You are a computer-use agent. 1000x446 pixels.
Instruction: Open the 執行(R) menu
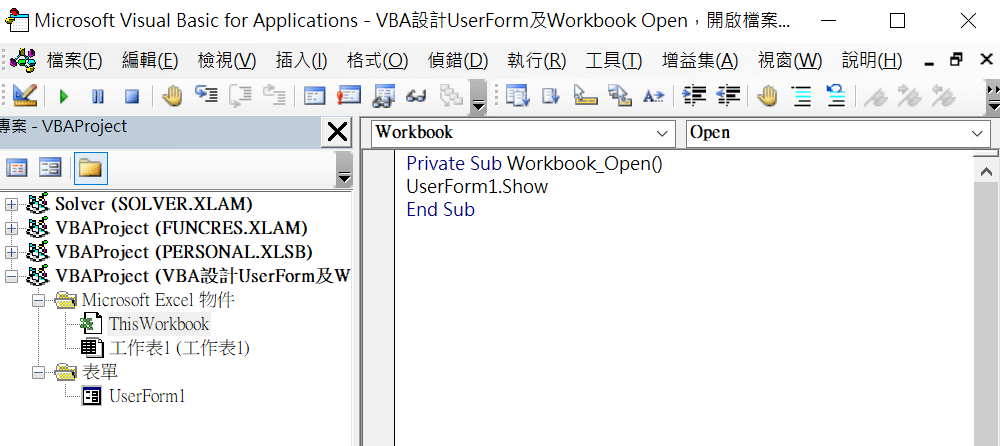(537, 61)
